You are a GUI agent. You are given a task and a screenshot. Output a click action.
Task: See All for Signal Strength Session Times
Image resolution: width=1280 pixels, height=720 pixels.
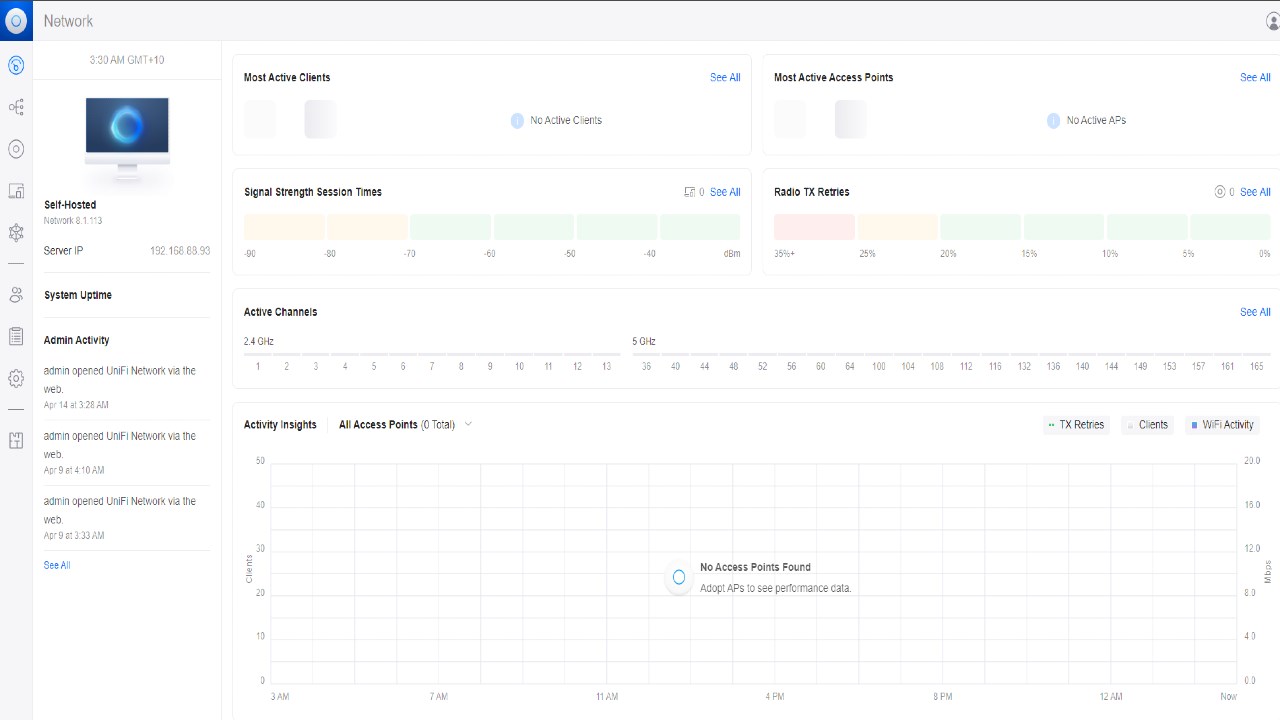(x=725, y=192)
